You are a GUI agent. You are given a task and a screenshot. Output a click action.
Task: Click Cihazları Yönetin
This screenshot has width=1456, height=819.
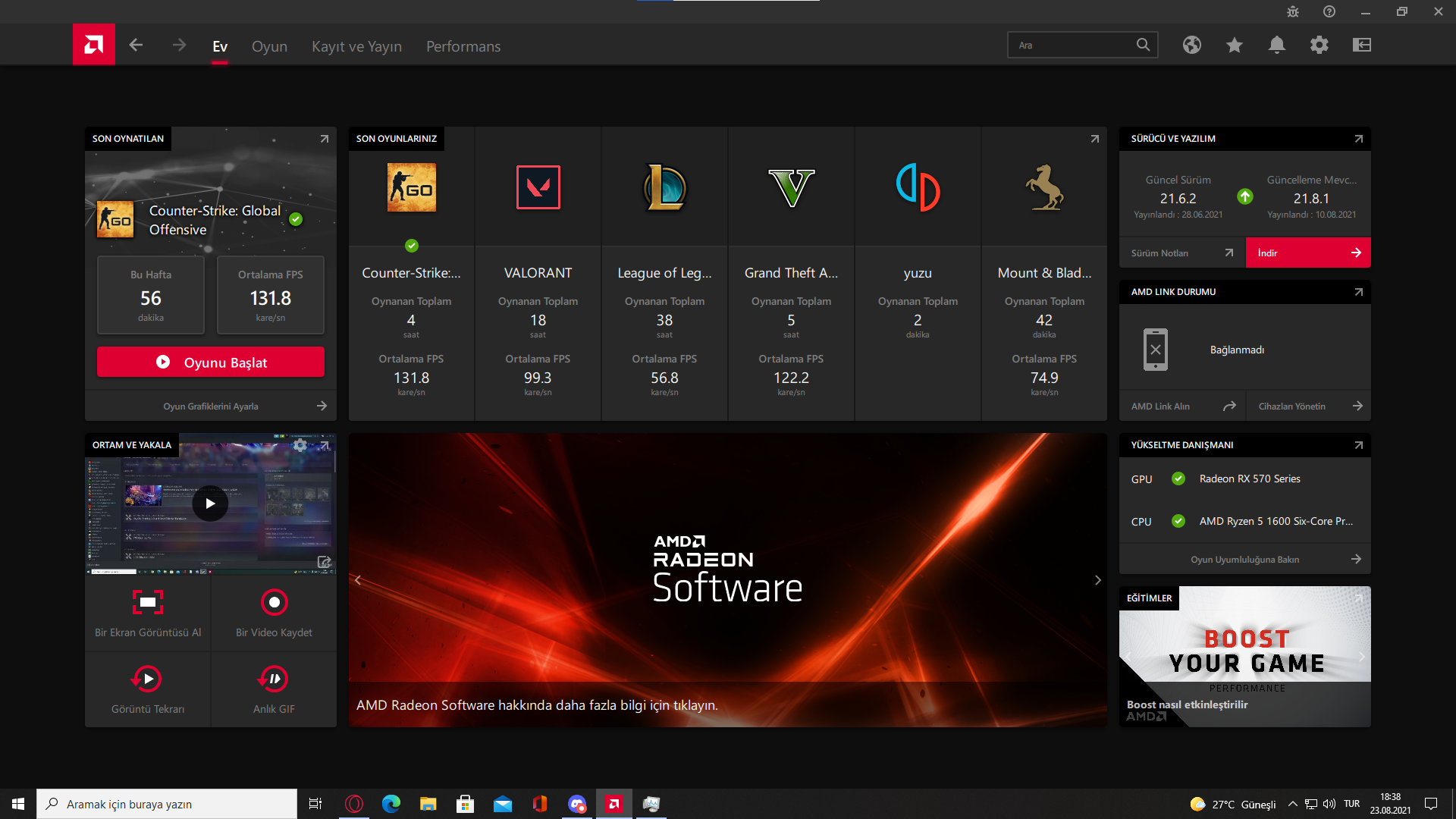point(1309,406)
